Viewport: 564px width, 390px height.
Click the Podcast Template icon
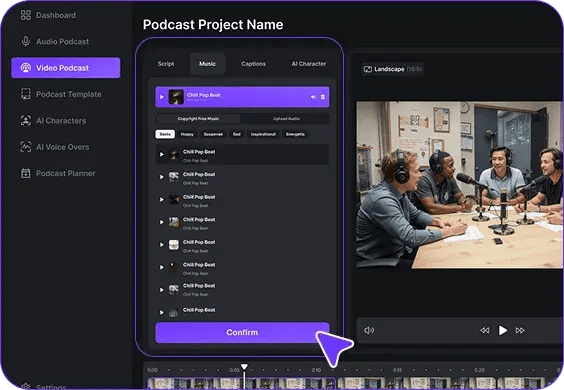click(26, 94)
